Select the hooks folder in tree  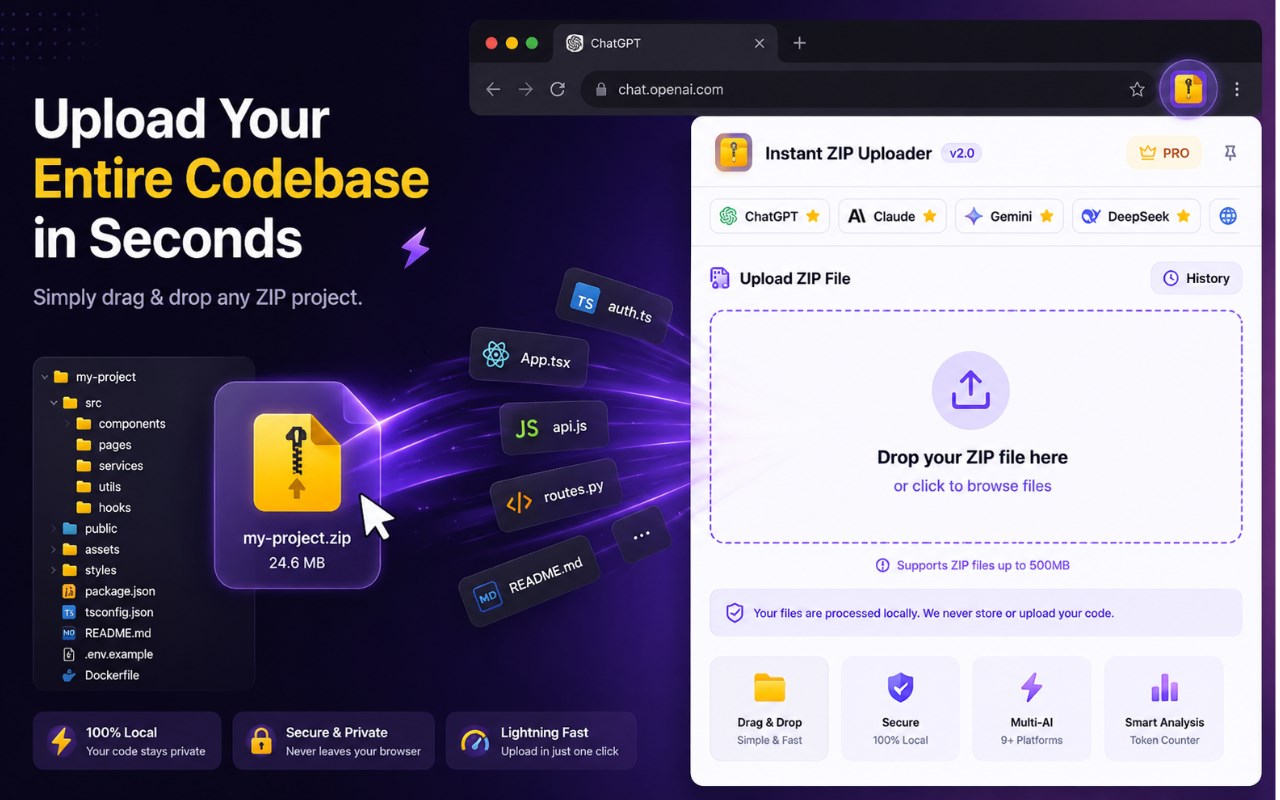pos(103,508)
